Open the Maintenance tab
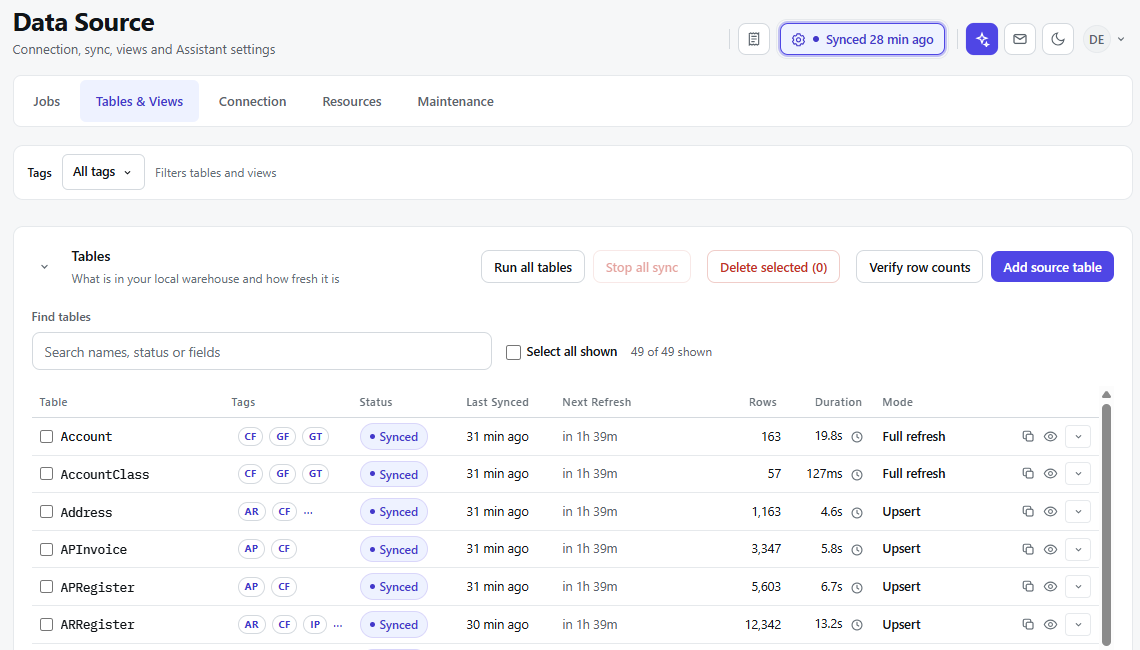This screenshot has height=650, width=1140. [455, 101]
